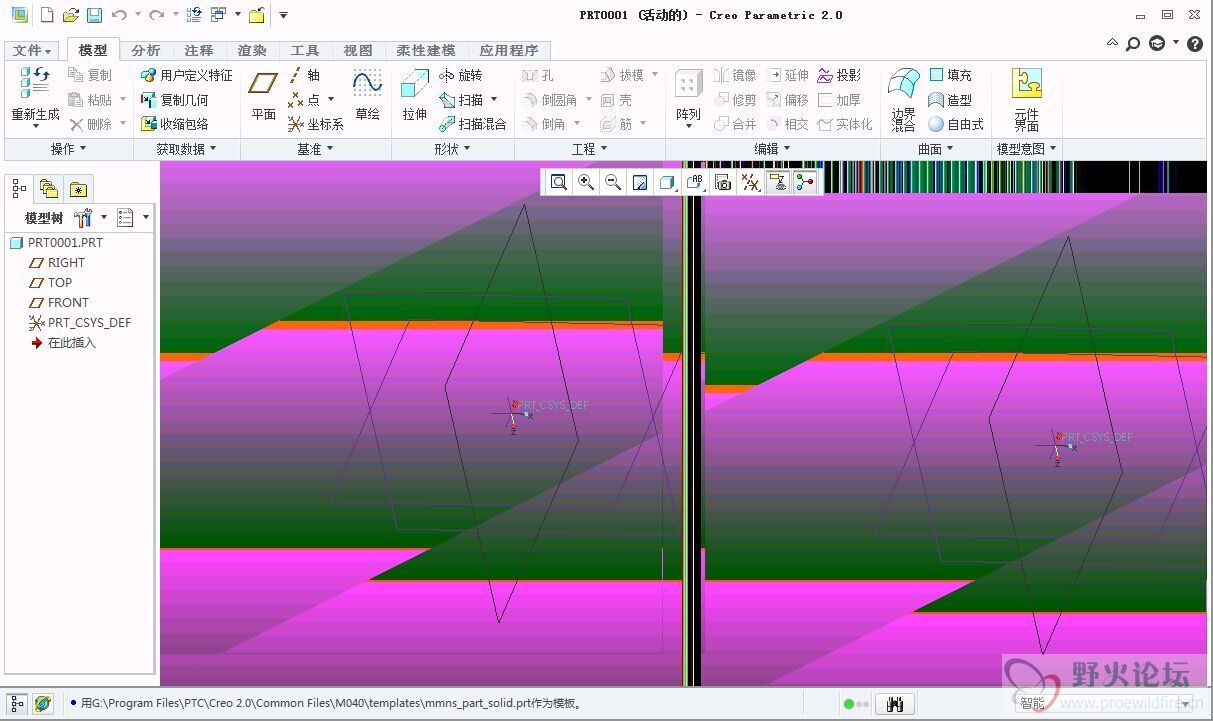The width and height of the screenshot is (1213, 721).
Task: Select the 自由式 (Freestyle) tool
Action: (956, 124)
